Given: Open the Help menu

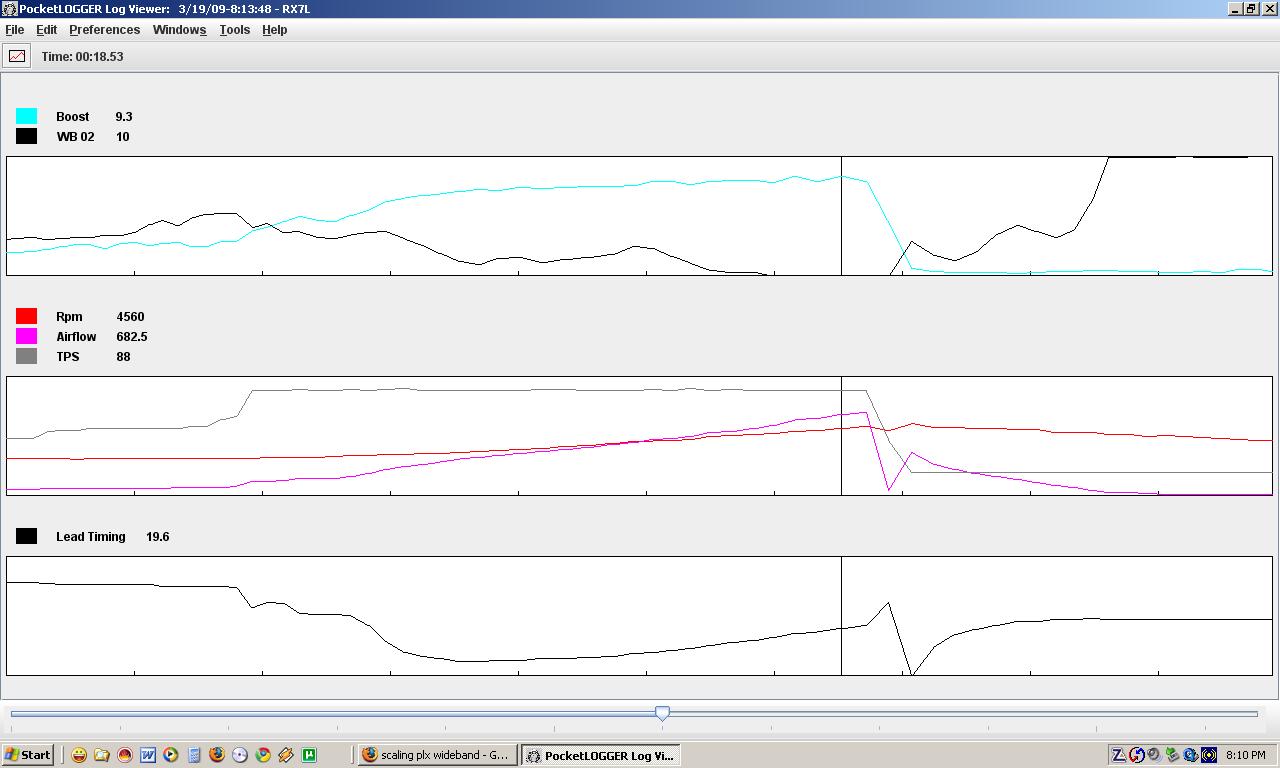Looking at the screenshot, I should [x=274, y=30].
